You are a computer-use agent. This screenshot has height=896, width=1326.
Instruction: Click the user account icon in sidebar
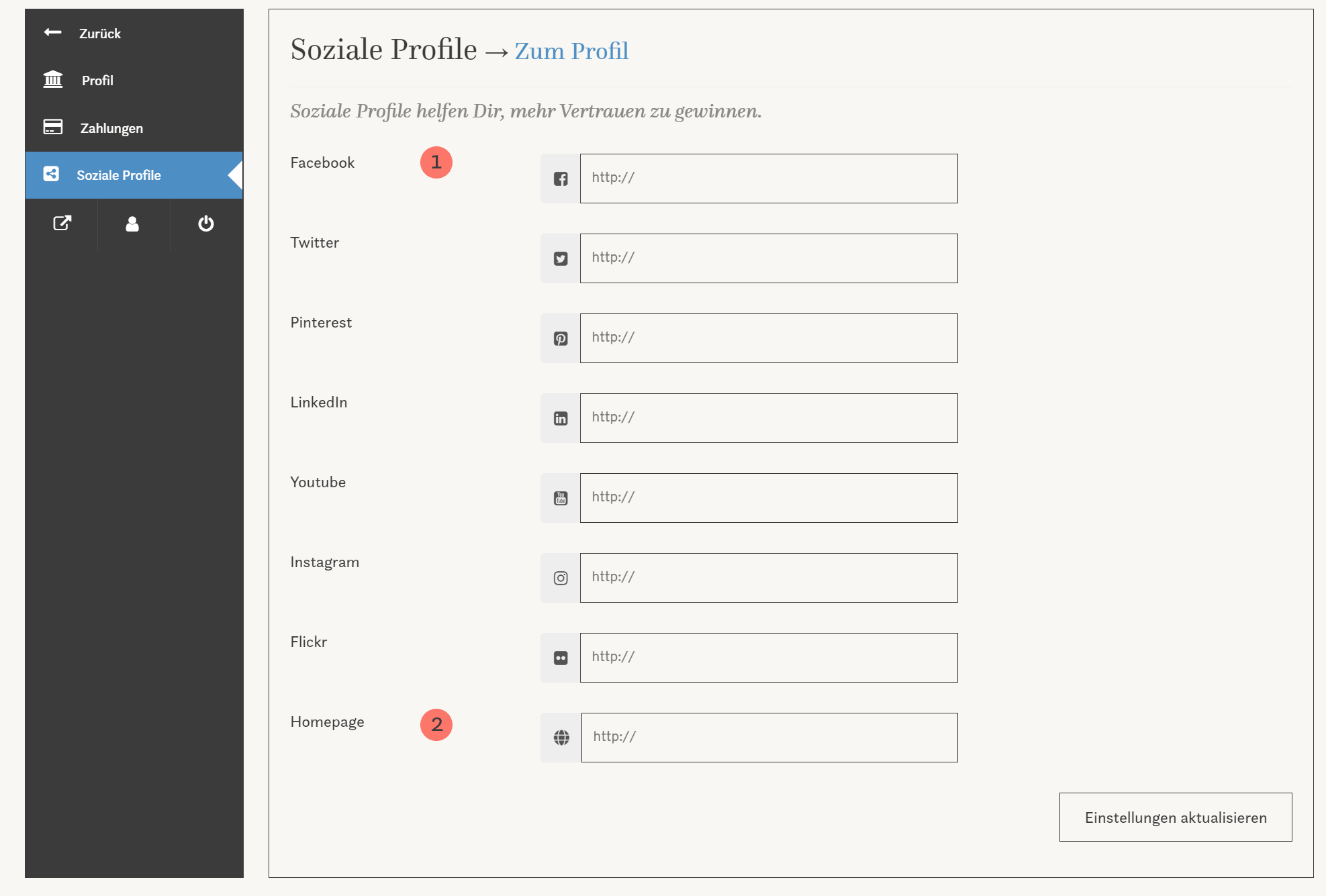pyautogui.click(x=132, y=223)
